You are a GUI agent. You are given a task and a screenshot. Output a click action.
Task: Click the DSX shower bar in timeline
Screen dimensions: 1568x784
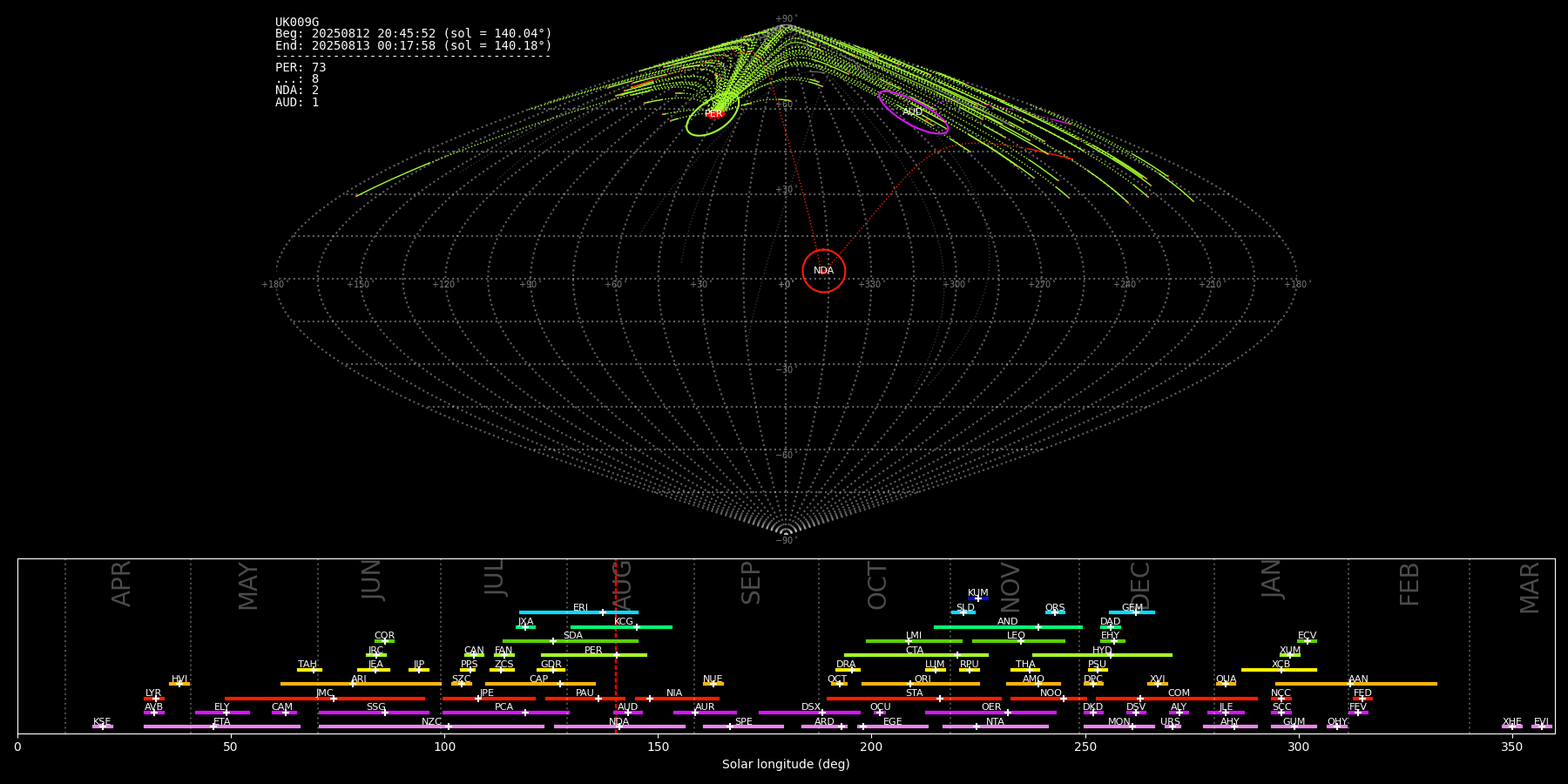click(x=809, y=713)
